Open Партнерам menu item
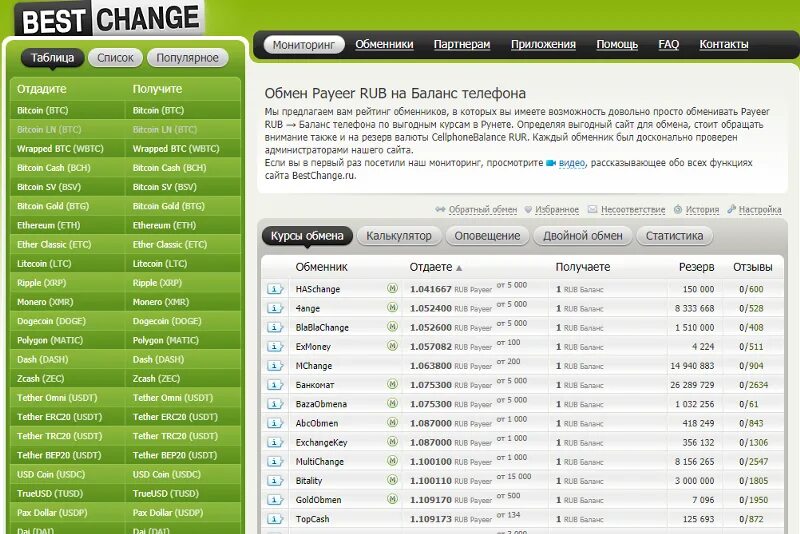 tap(462, 44)
